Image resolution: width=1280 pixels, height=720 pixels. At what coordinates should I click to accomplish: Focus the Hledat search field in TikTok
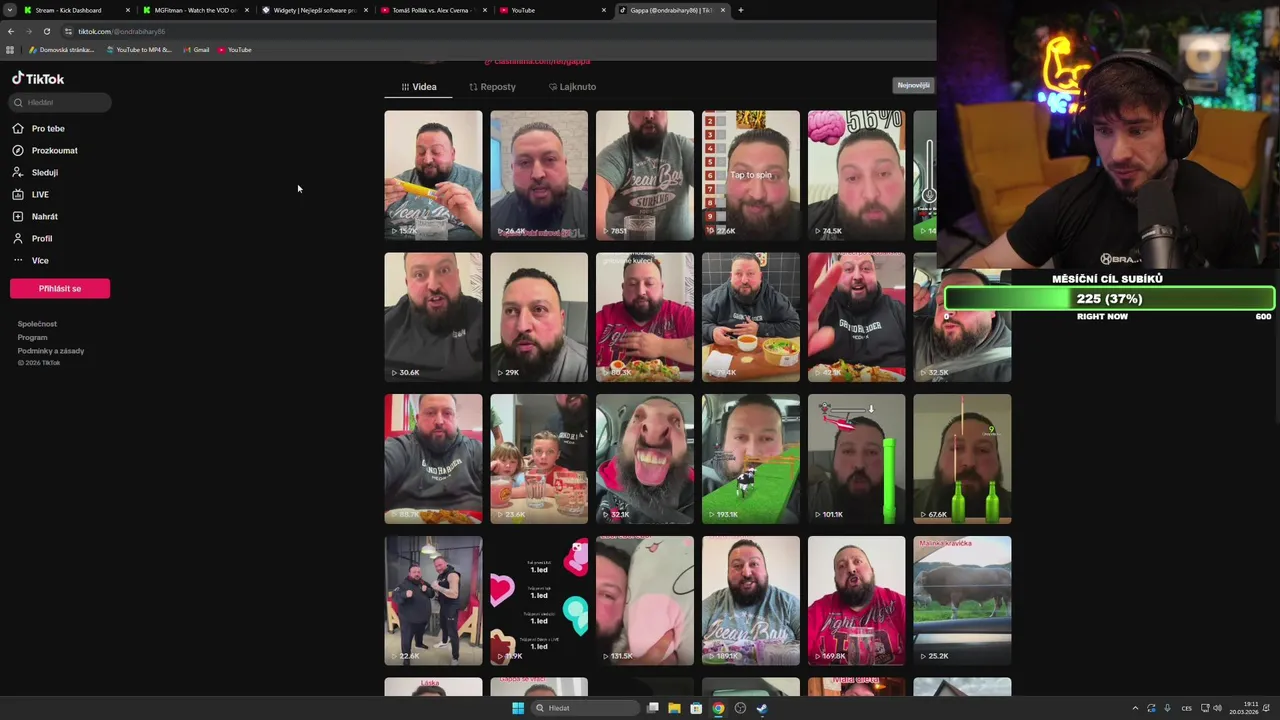[60, 102]
